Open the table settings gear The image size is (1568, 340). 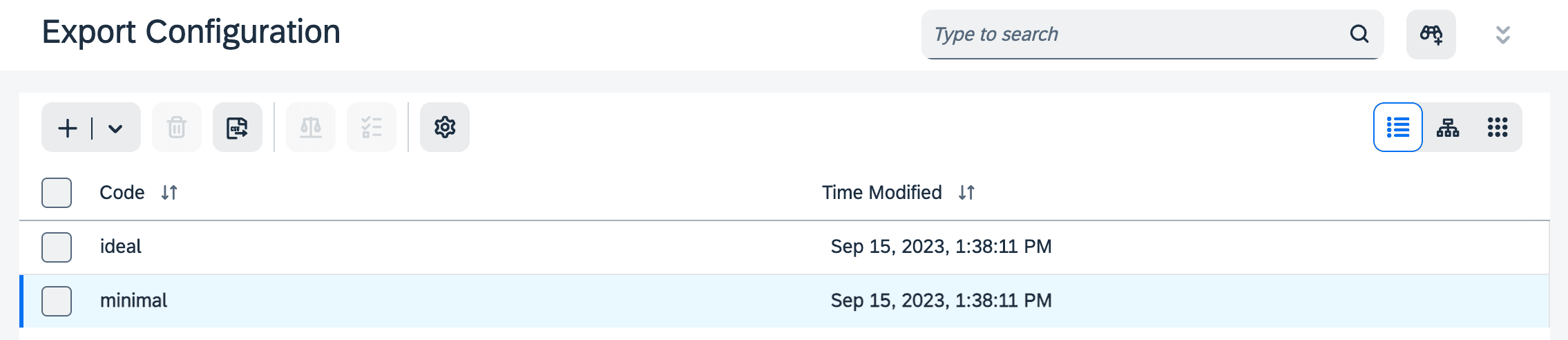445,128
